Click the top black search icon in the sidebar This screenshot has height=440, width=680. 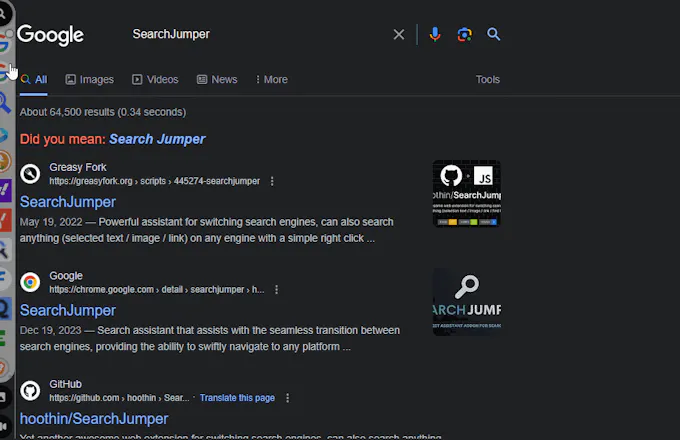click(3, 14)
